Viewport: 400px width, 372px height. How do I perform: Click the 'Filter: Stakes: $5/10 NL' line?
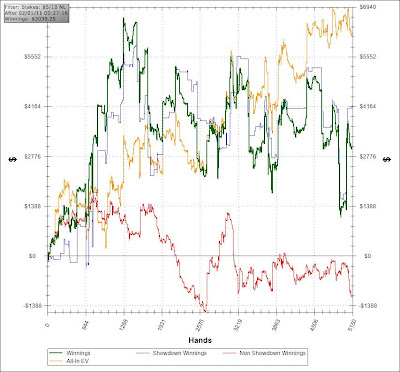coord(36,6)
